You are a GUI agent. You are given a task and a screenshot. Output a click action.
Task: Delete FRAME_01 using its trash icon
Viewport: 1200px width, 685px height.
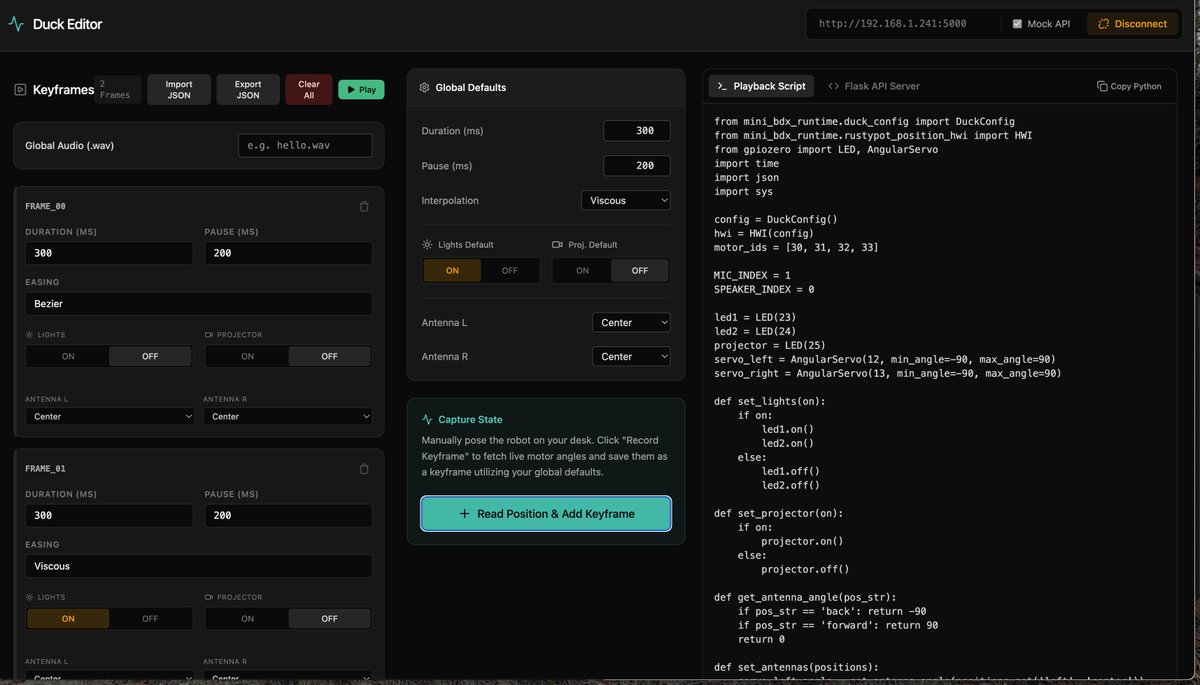364,469
